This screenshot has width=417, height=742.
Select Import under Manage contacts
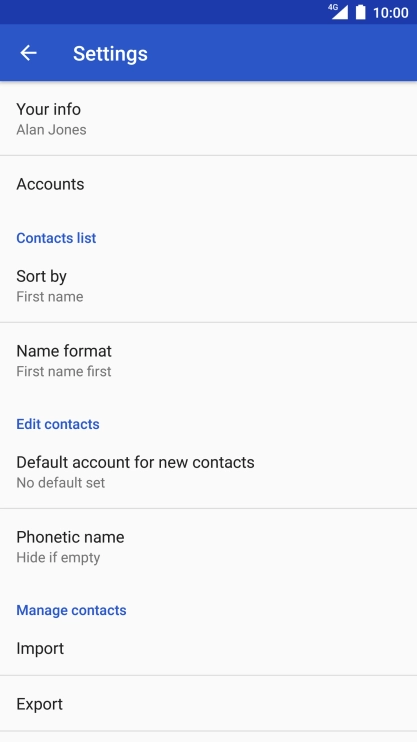[x=208, y=648]
